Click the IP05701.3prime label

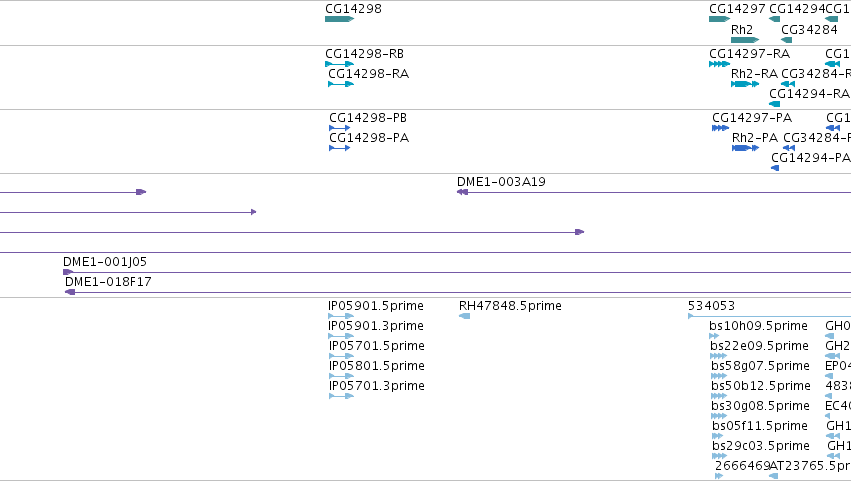(x=377, y=386)
